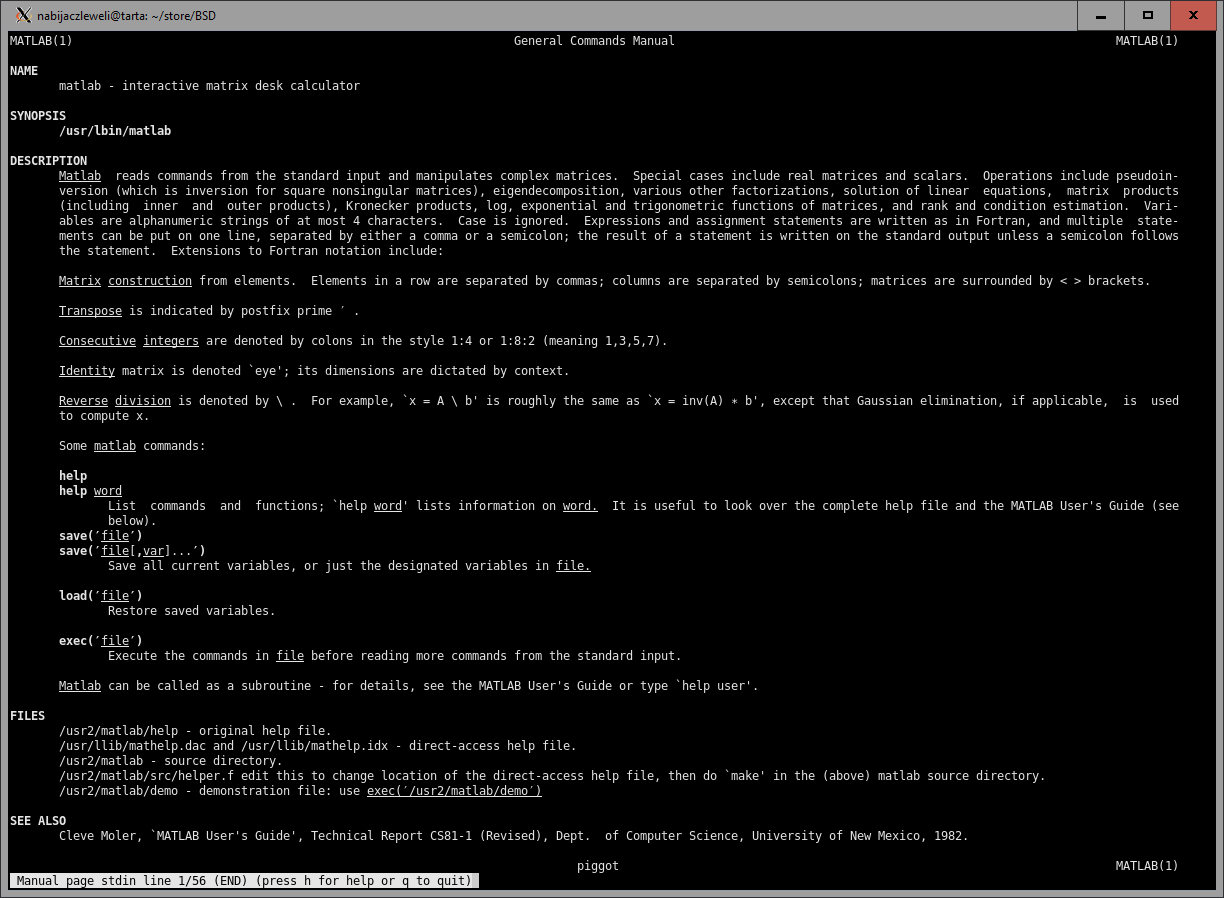Screen dimensions: 1224x898
Task: Click the underlined exec demo command
Action: coord(454,791)
